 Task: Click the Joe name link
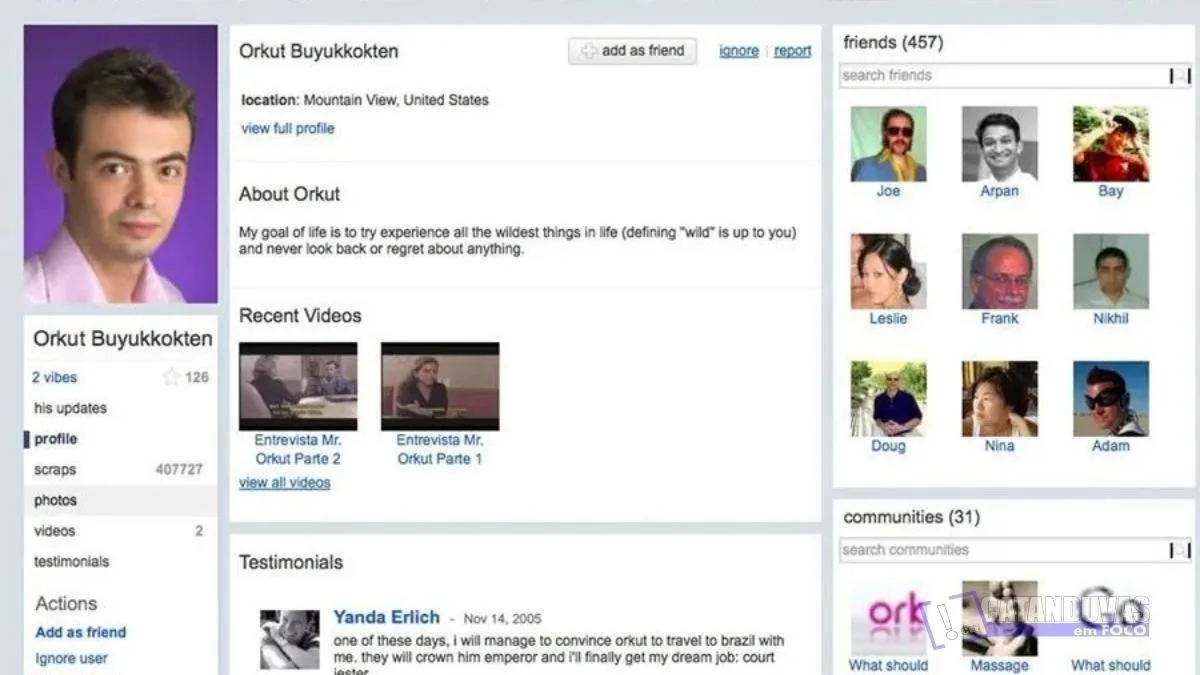coord(888,191)
